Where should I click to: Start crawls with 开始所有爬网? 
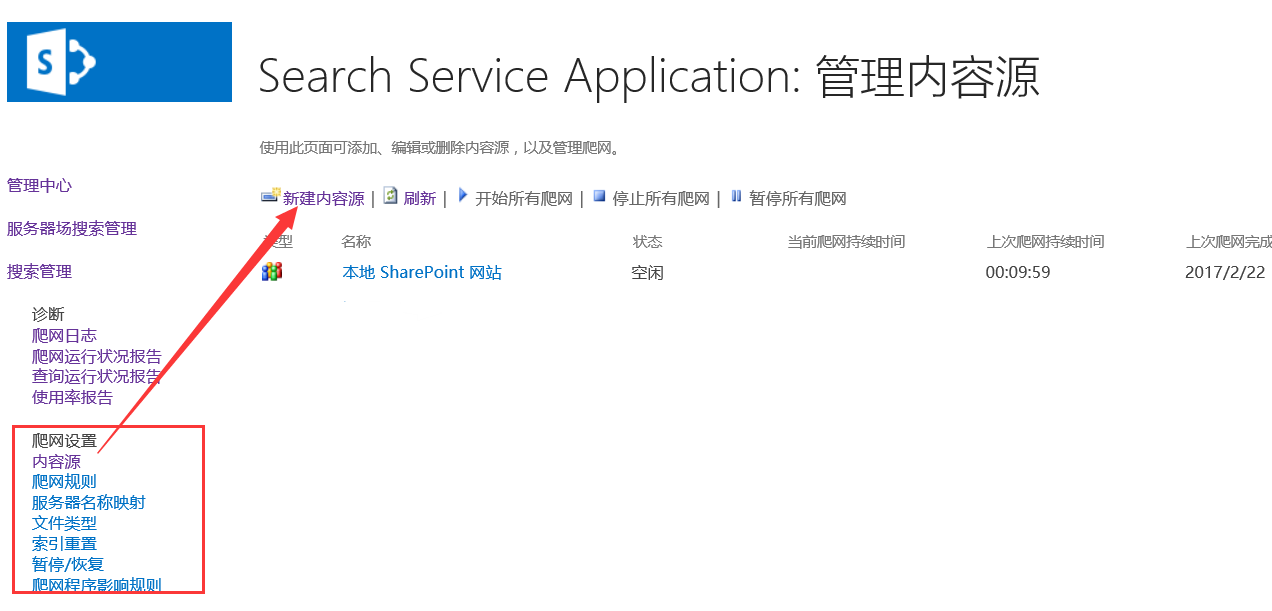(524, 198)
